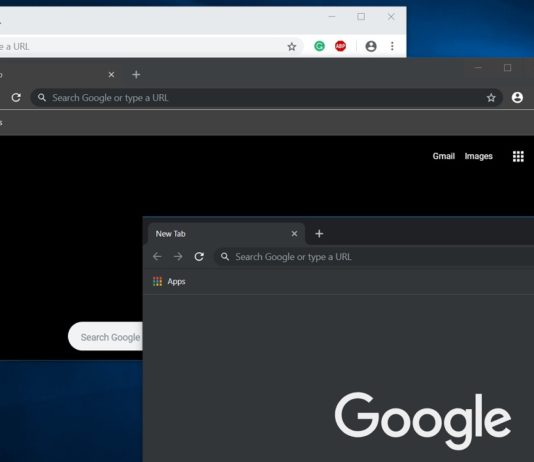This screenshot has height=462, width=534.
Task: Add a new tab in front Chrome window
Action: coord(319,234)
